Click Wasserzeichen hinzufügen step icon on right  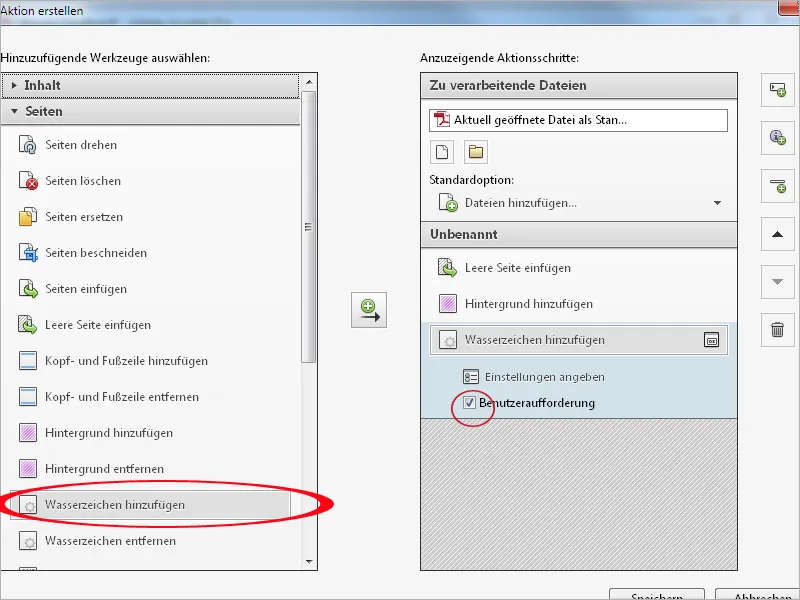tap(447, 340)
